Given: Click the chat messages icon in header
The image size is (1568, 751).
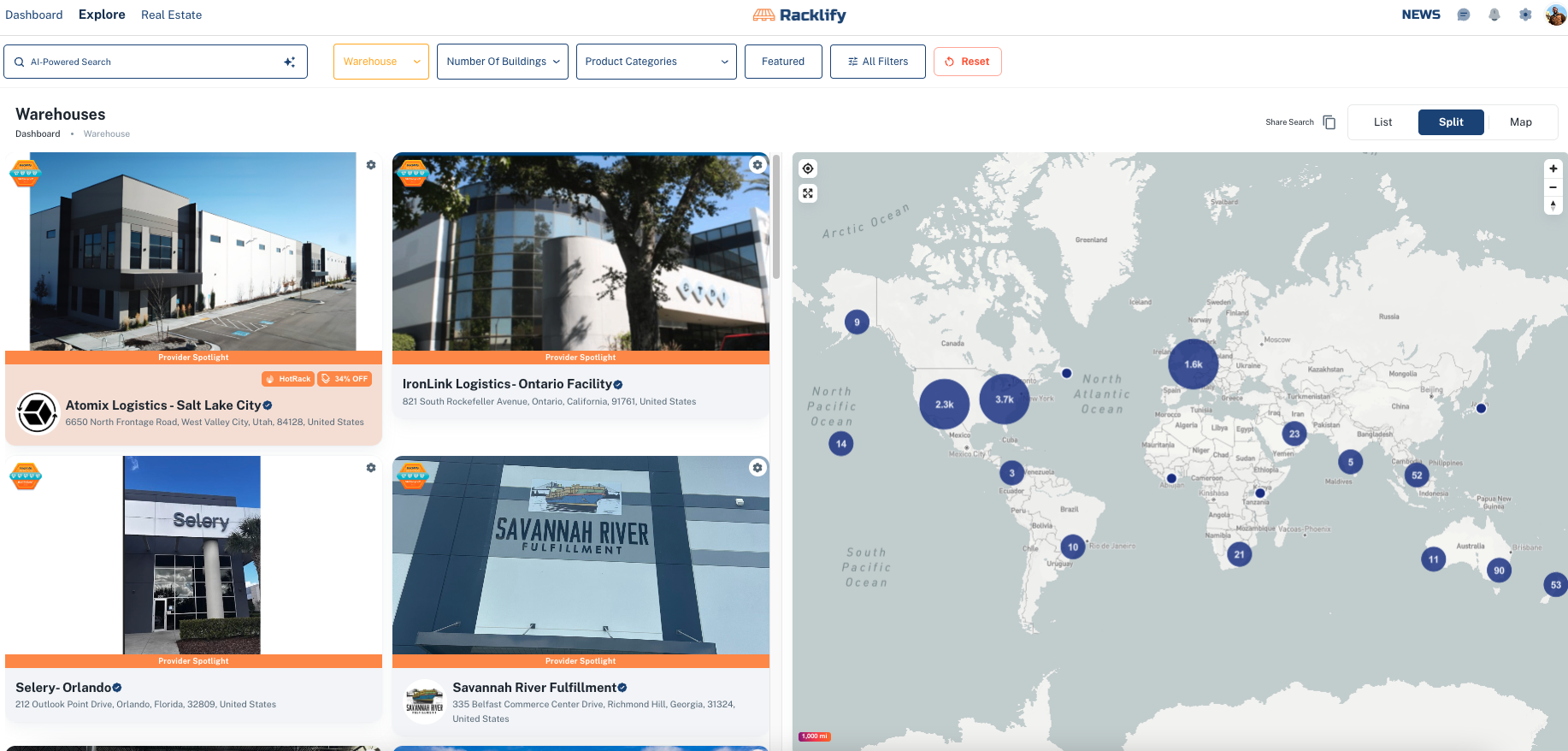Looking at the screenshot, I should (x=1464, y=15).
